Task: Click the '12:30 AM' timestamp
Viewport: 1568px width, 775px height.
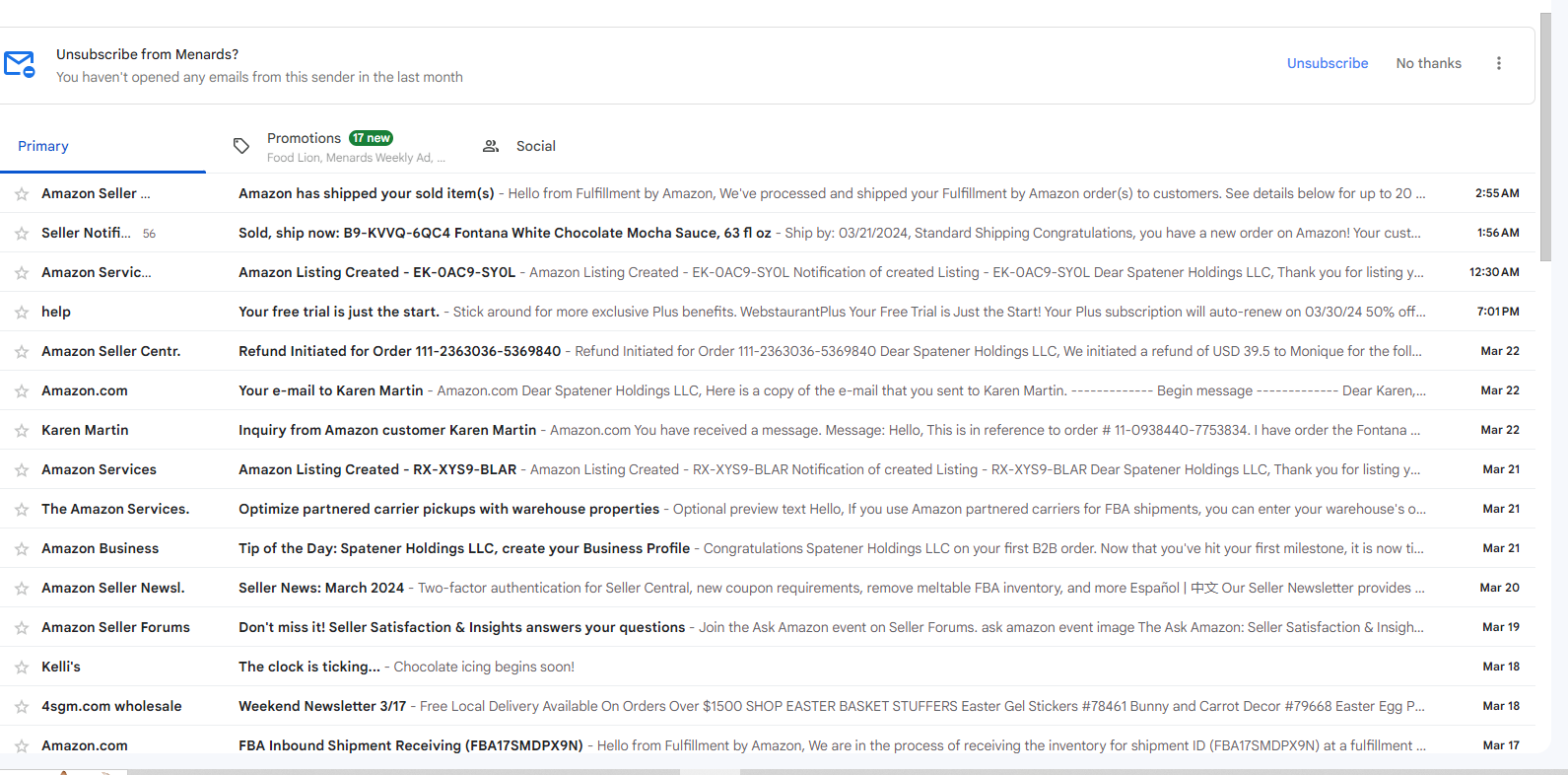Action: coord(1494,272)
